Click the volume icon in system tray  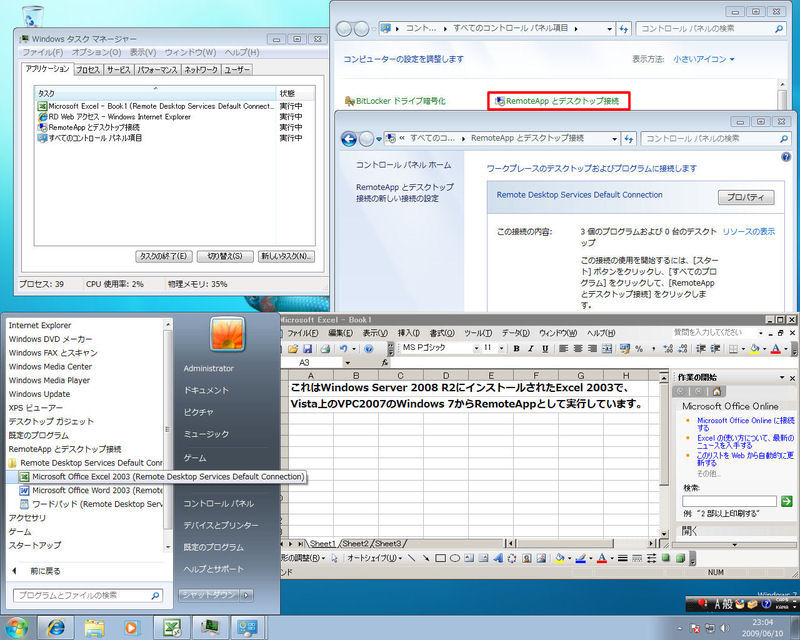(x=724, y=628)
